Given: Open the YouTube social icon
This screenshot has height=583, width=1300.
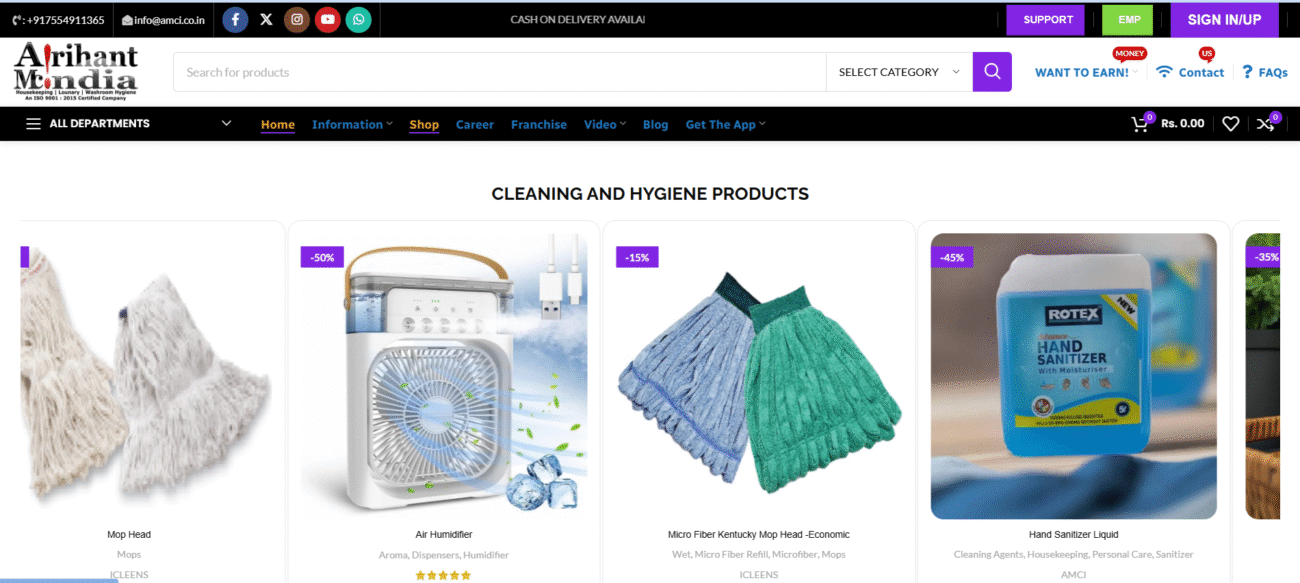Looking at the screenshot, I should [327, 19].
